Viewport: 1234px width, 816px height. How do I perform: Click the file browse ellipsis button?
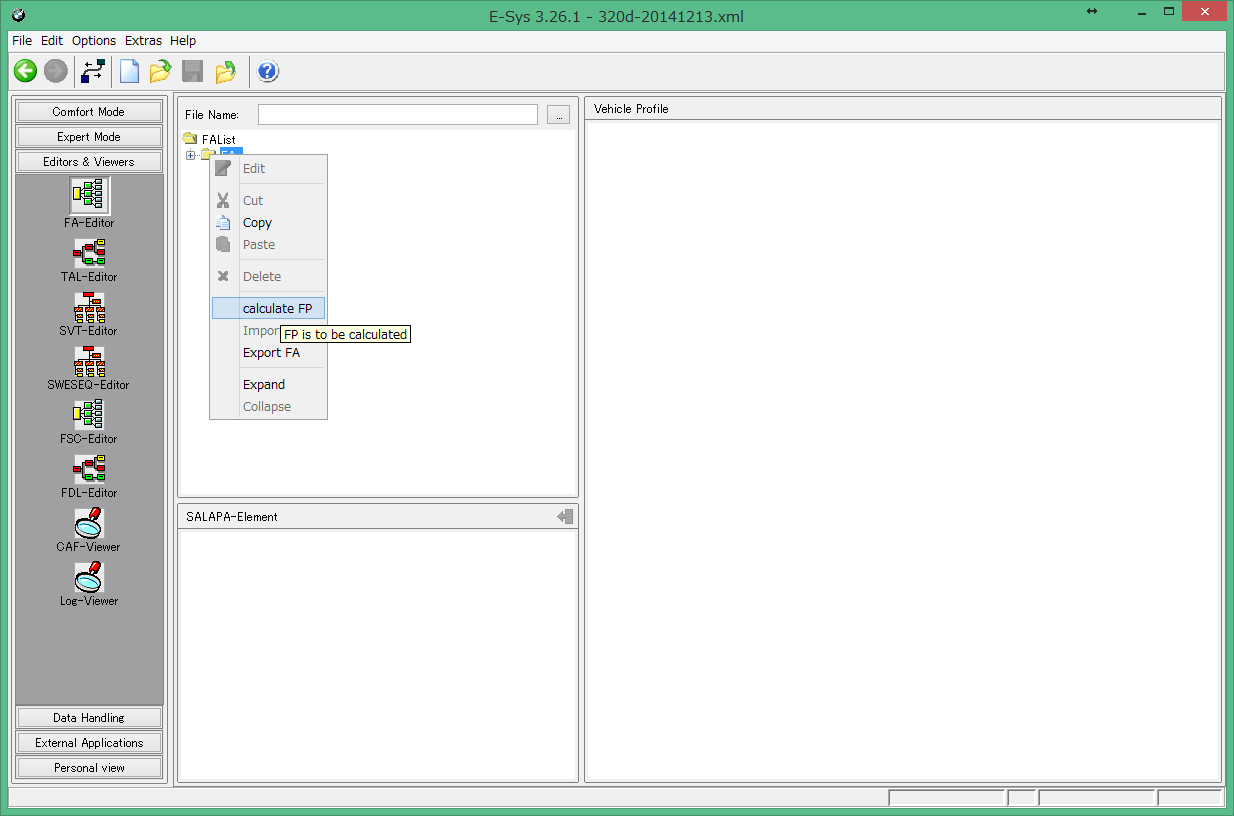559,115
